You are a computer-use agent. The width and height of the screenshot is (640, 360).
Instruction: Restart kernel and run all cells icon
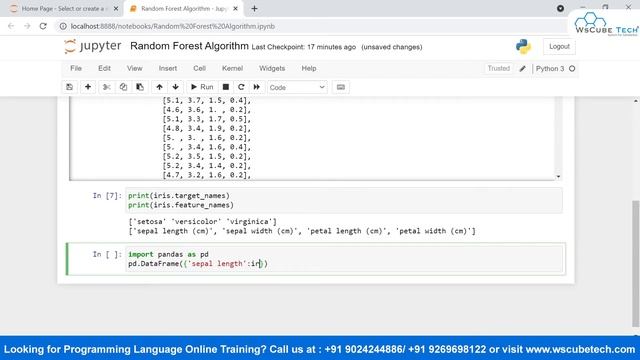click(x=256, y=87)
